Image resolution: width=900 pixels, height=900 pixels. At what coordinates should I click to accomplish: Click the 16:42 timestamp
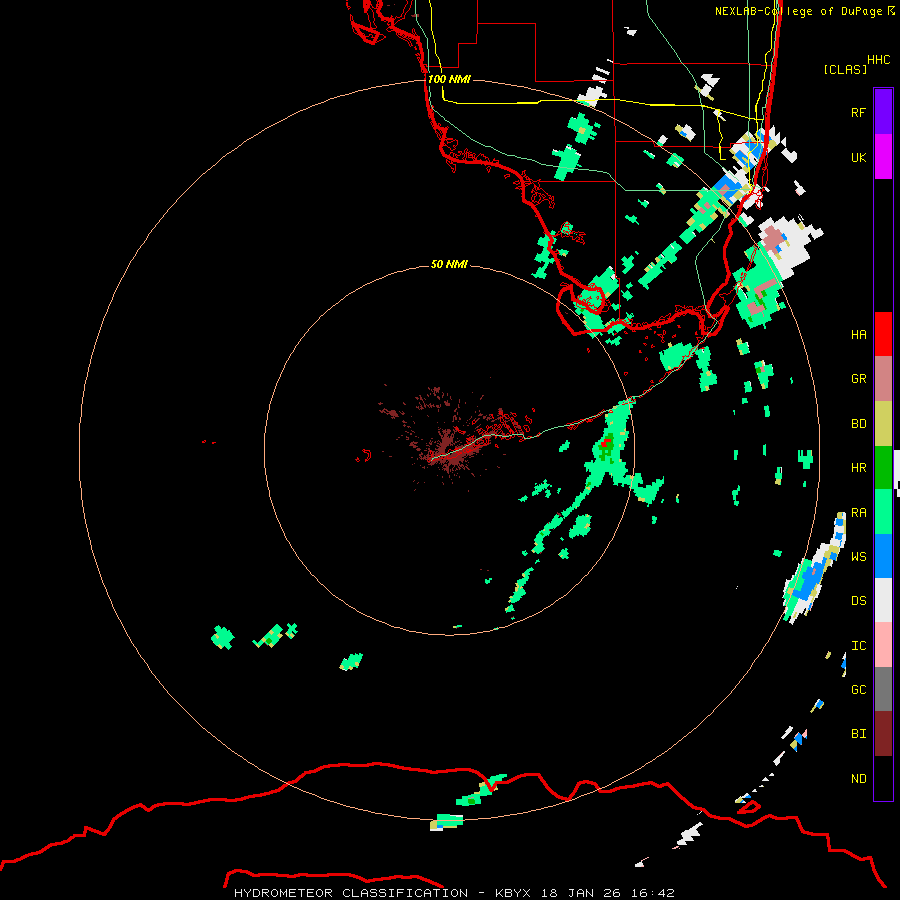click(652, 893)
